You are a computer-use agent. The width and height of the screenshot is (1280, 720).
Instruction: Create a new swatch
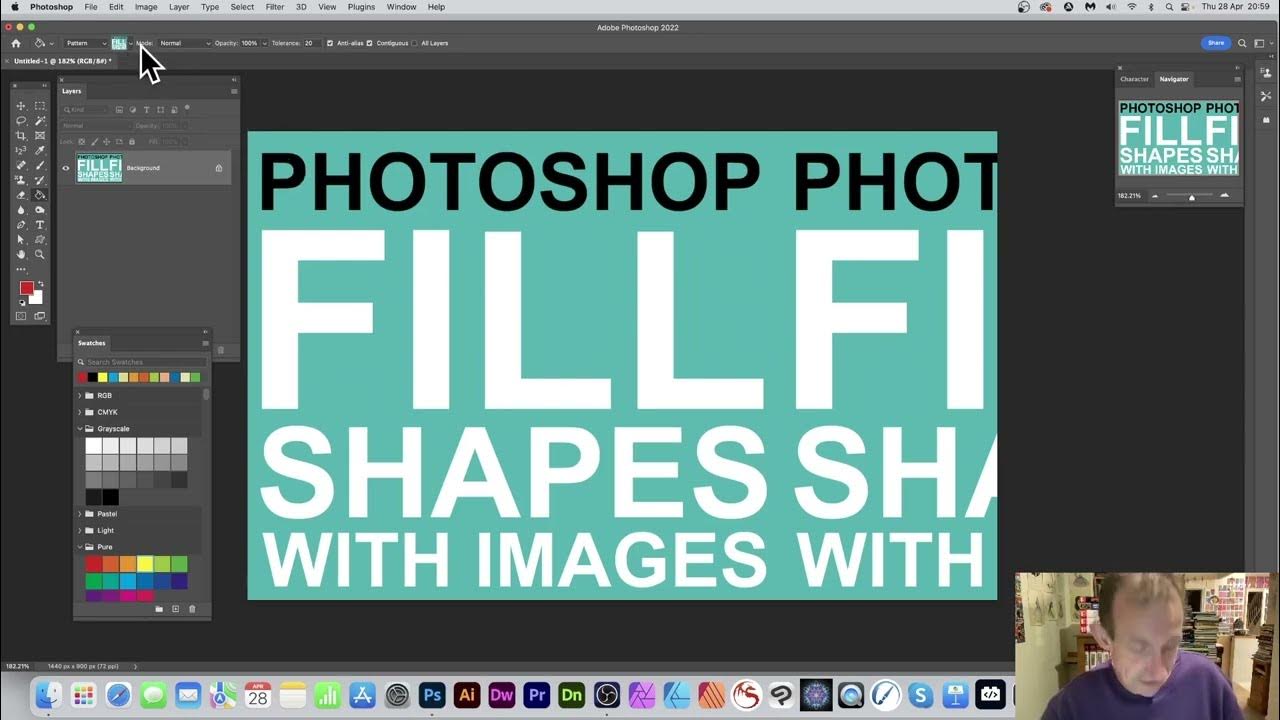point(175,609)
